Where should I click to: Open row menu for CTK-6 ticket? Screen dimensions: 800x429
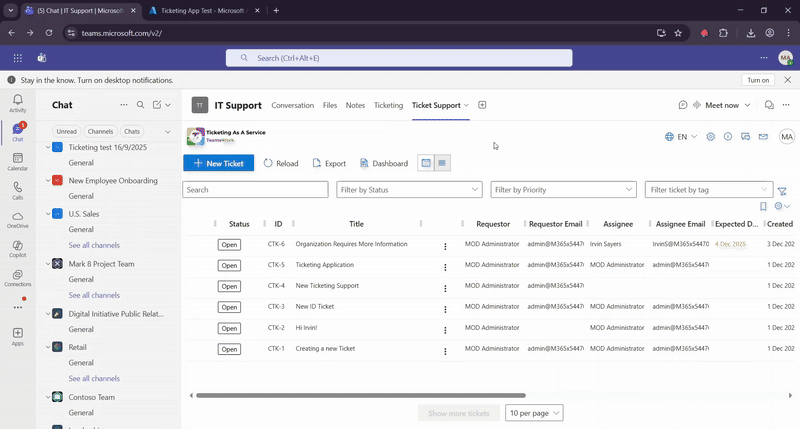445,246
